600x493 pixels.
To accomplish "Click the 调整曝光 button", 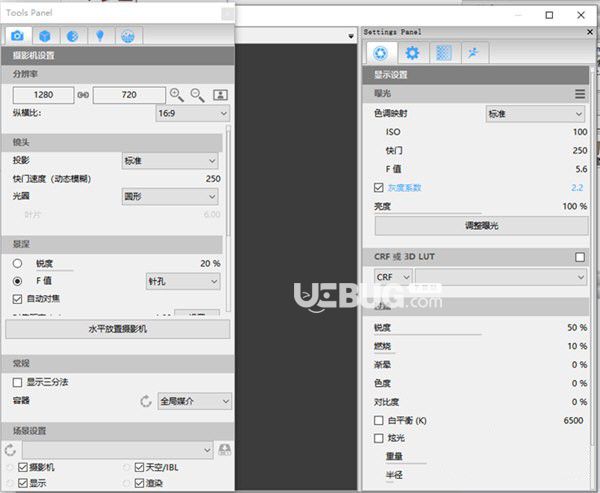I will pos(481,226).
